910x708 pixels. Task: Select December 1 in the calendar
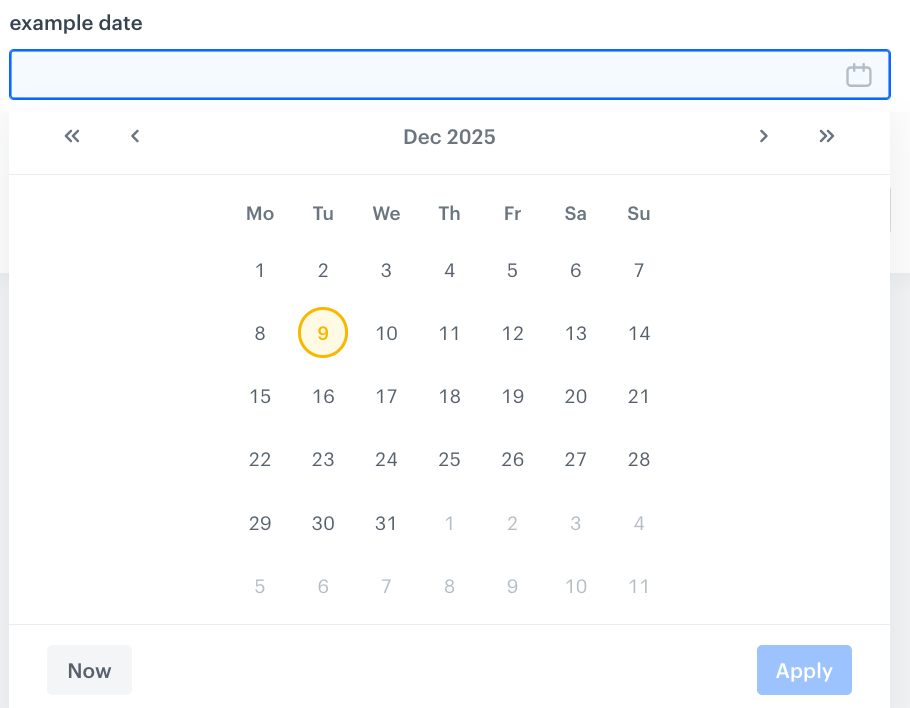(260, 269)
